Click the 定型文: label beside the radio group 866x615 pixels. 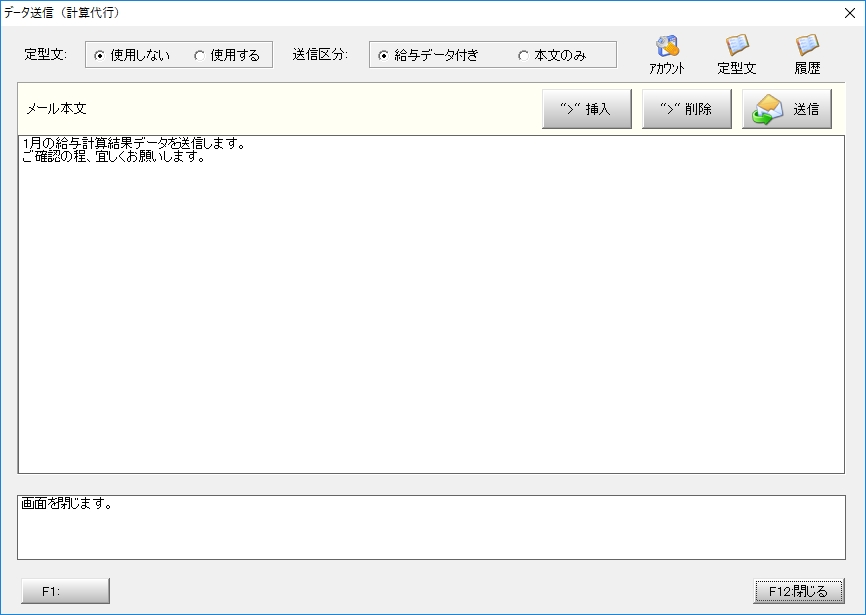[45, 55]
